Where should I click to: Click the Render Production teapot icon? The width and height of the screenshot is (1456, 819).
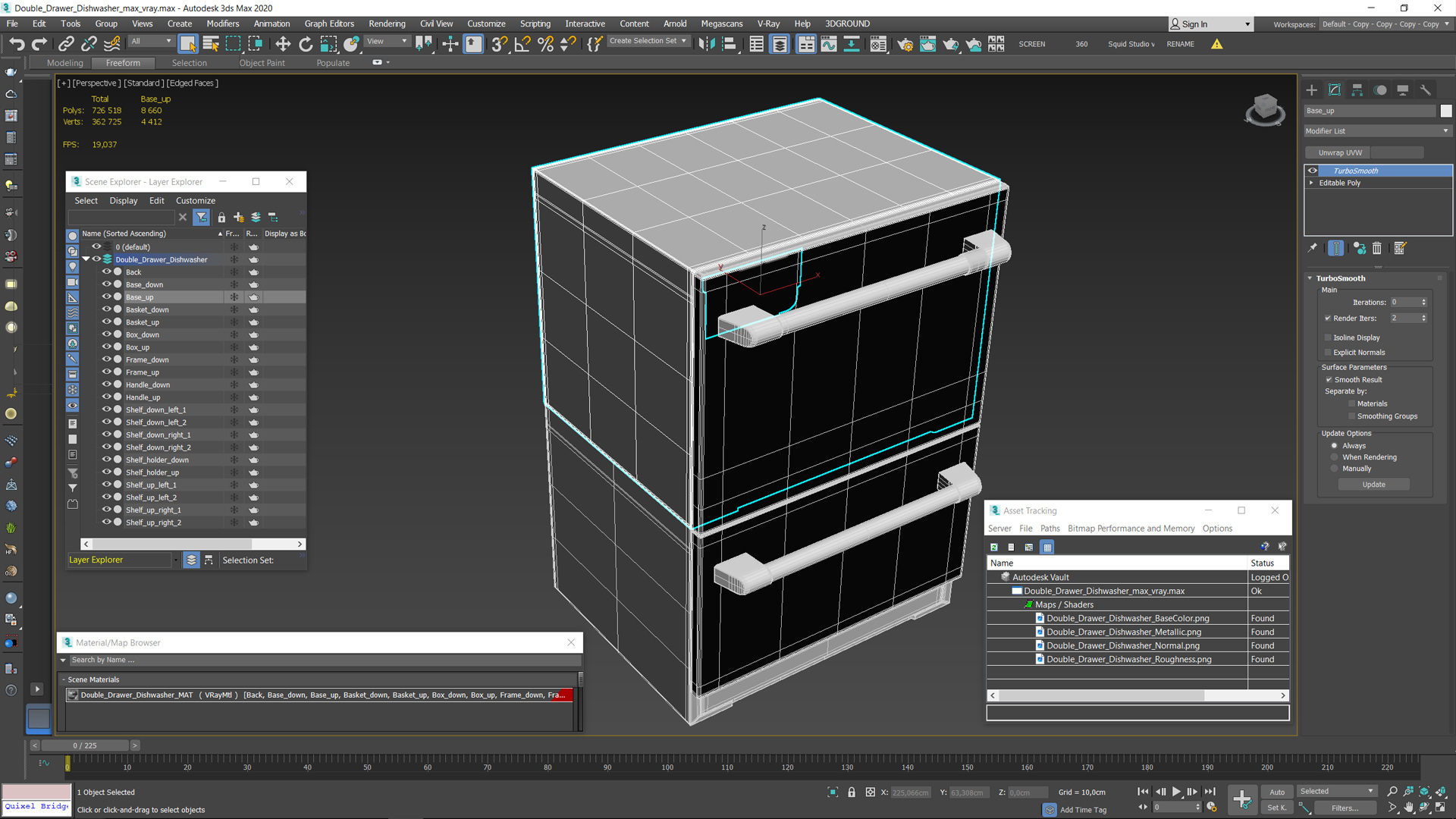click(950, 44)
